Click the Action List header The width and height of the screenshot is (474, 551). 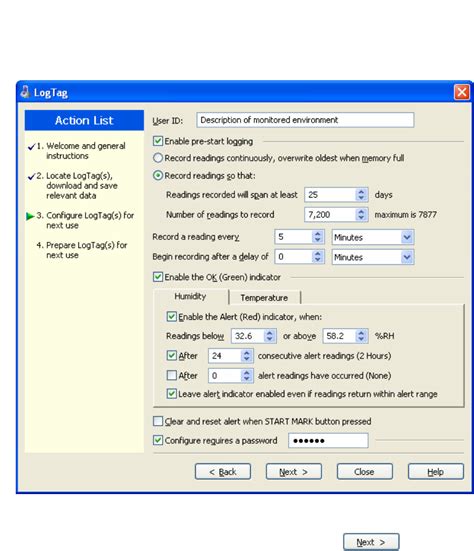point(84,120)
